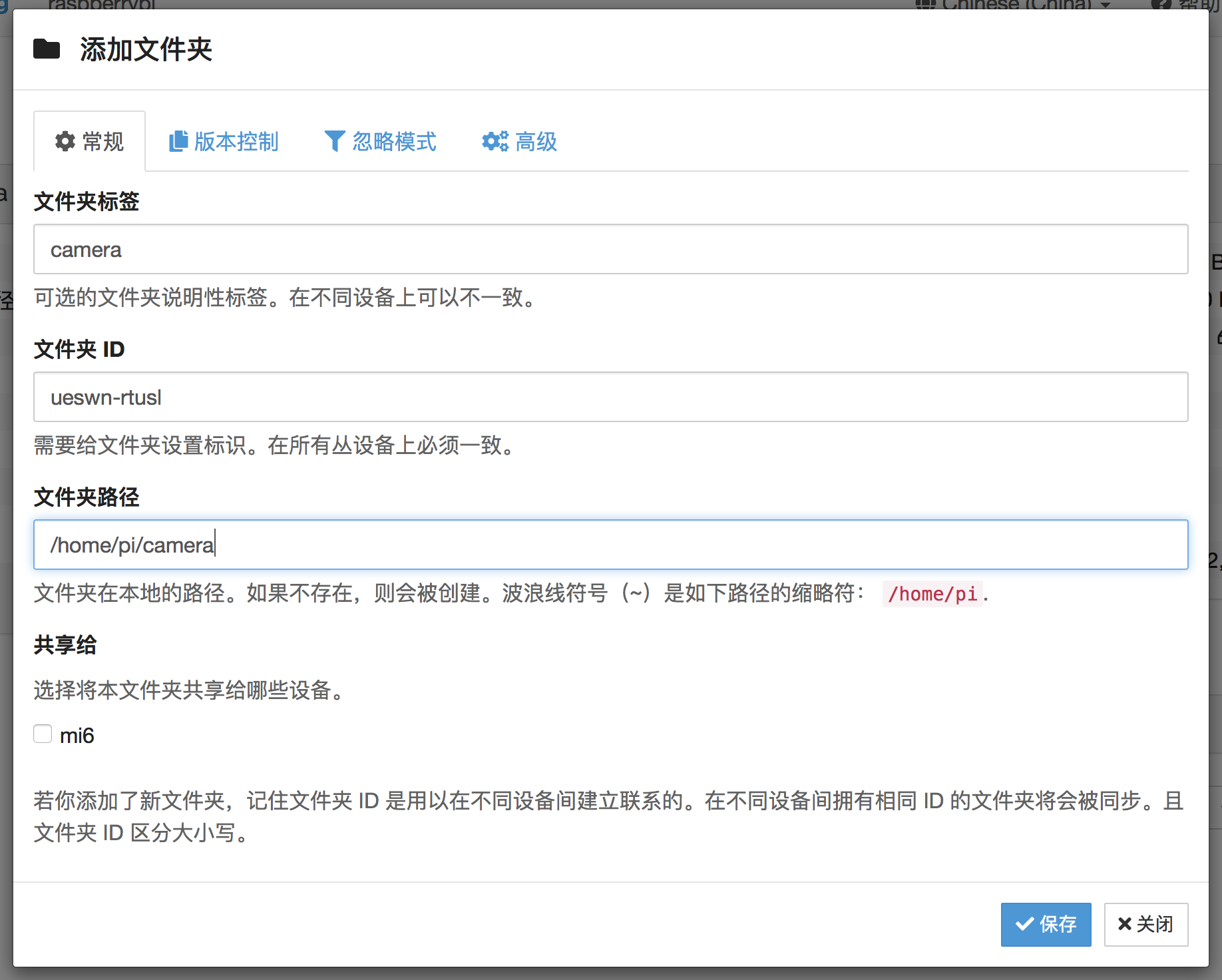Click the gear icon on 常规 tab
Image resolution: width=1222 pixels, height=980 pixels.
65,141
